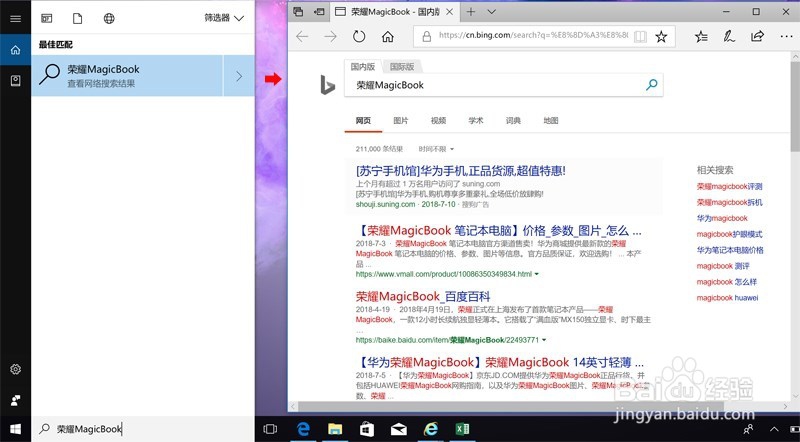The image size is (800, 442).
Task: Open the search panel hamburger menu
Action: 15,18
